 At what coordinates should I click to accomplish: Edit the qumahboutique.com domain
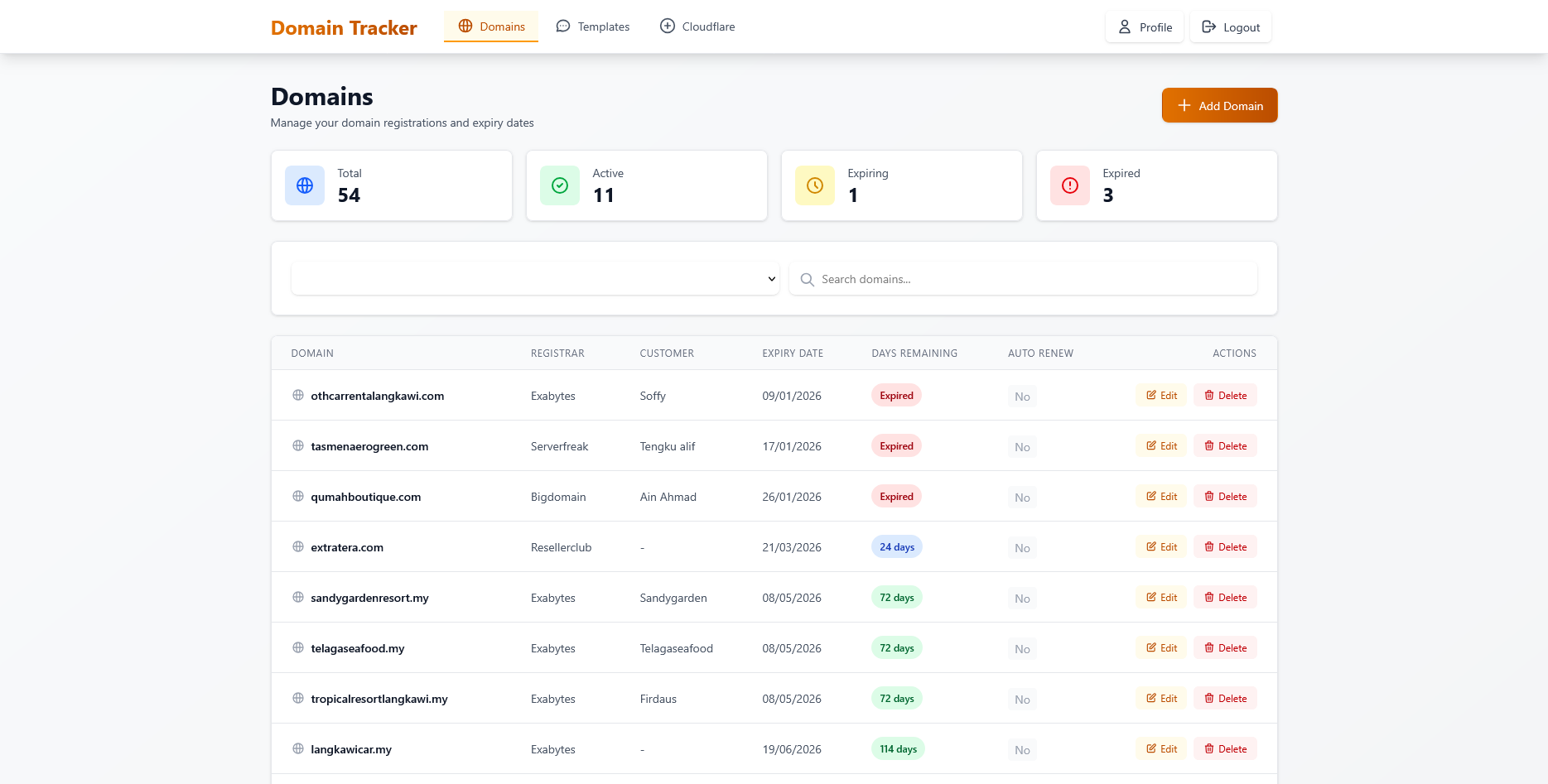1160,496
